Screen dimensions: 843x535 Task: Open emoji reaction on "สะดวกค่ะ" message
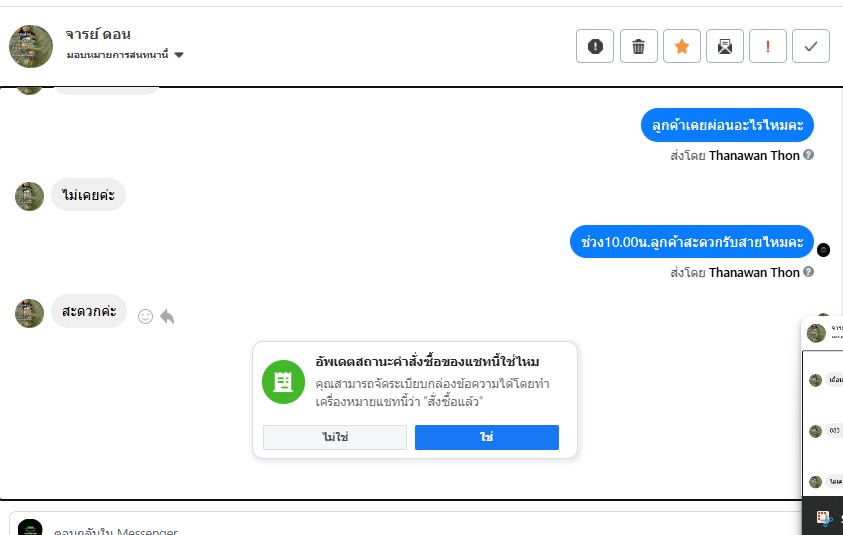point(145,316)
